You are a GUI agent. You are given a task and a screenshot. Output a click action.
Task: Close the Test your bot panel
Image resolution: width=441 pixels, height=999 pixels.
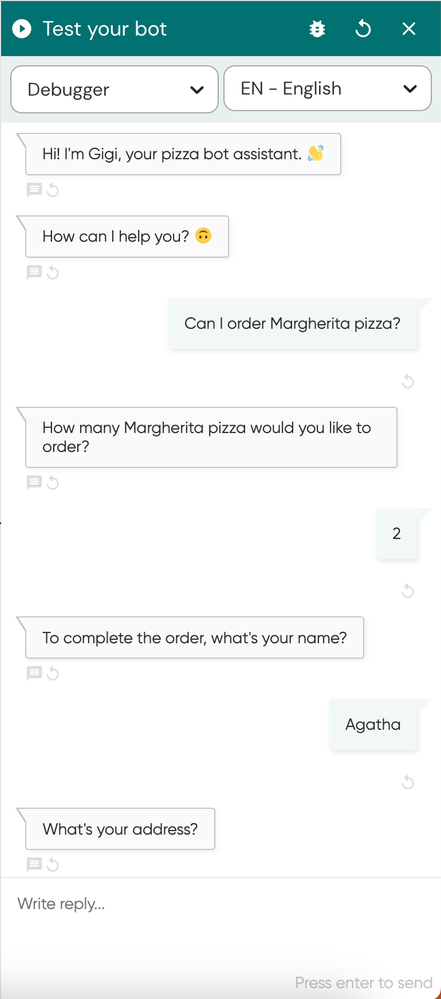[x=408, y=29]
